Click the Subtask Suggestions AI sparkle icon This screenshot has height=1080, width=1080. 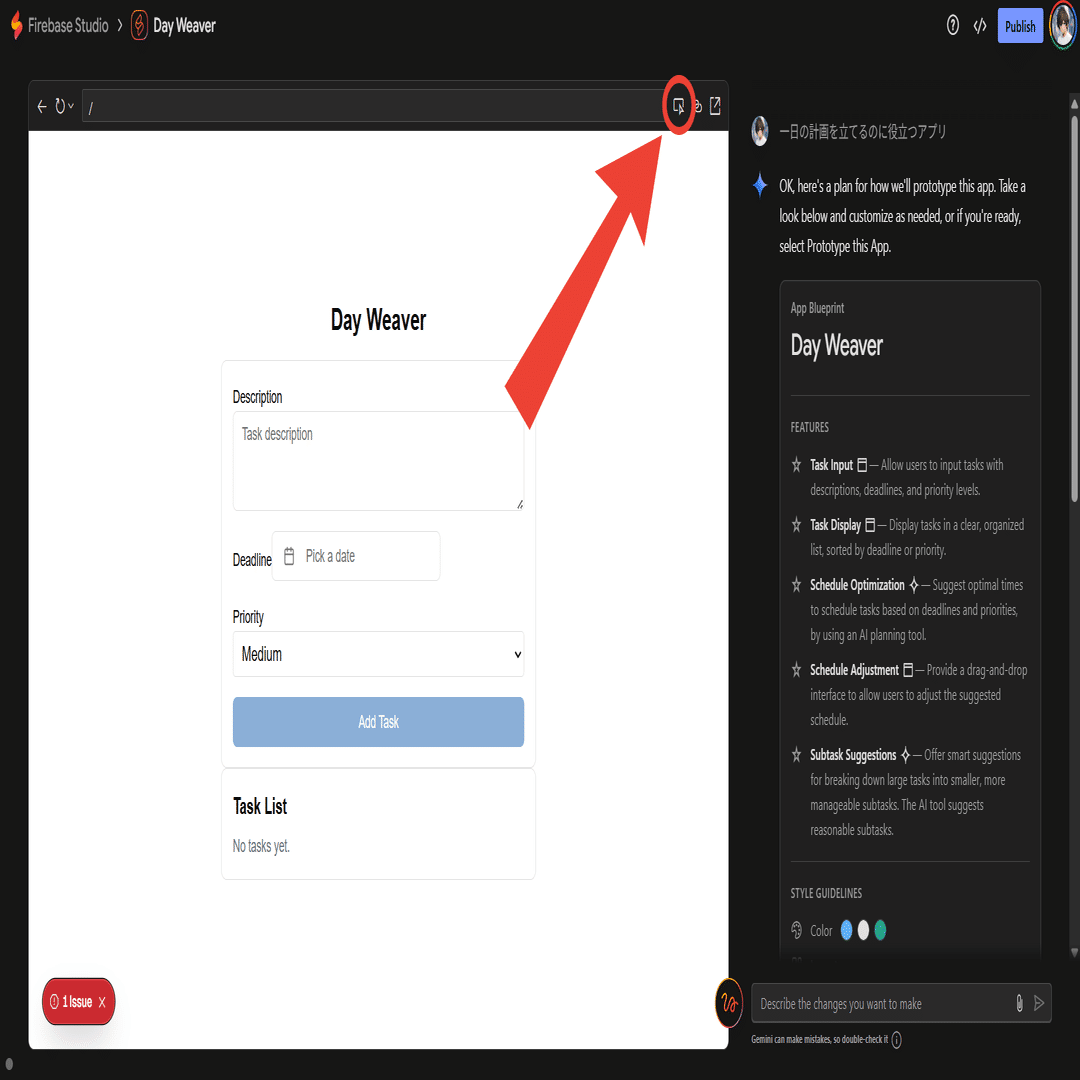click(x=905, y=755)
